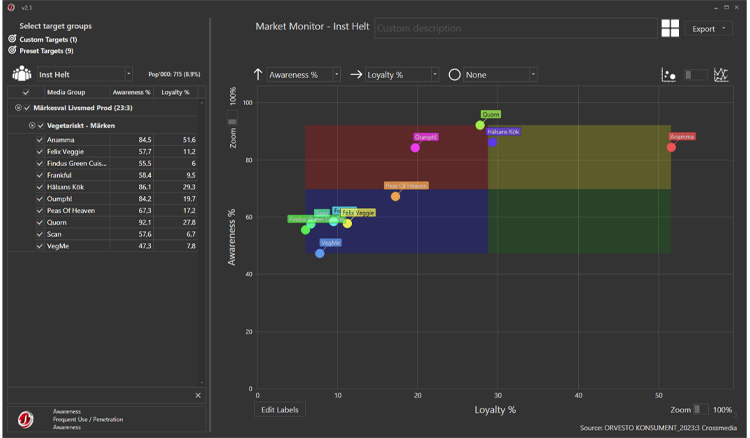The width and height of the screenshot is (750, 438).
Task: Open the Export menu
Action: tap(709, 29)
